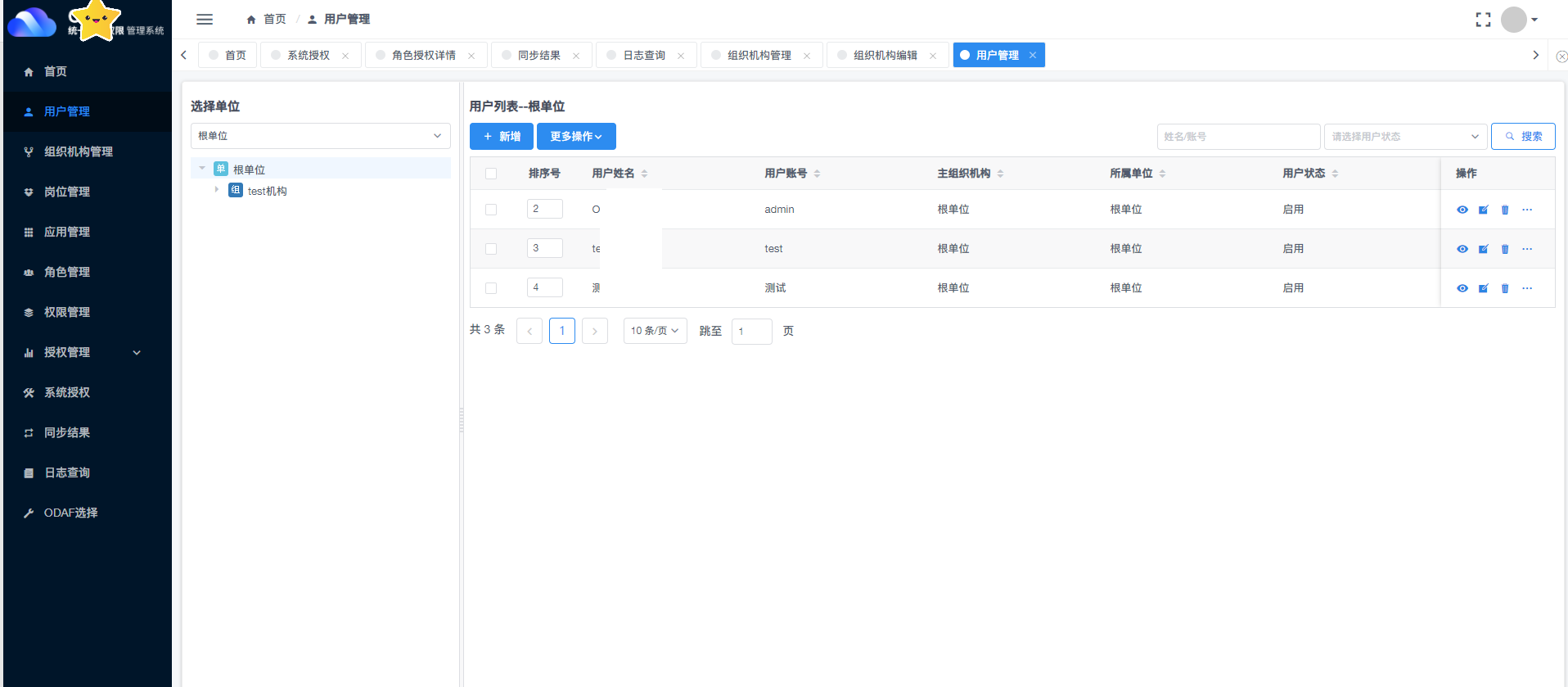
Task: Open 岗位管理 in sidebar
Action: pos(87,192)
